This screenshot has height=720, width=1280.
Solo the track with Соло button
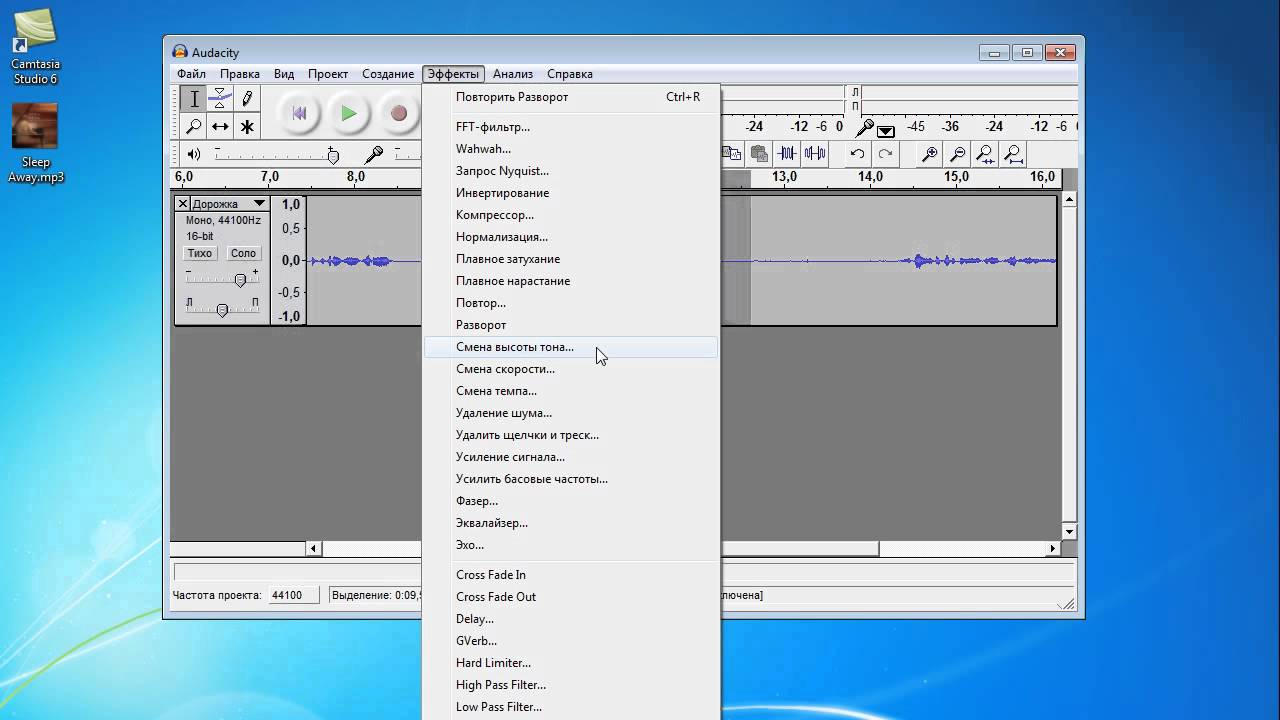[243, 253]
